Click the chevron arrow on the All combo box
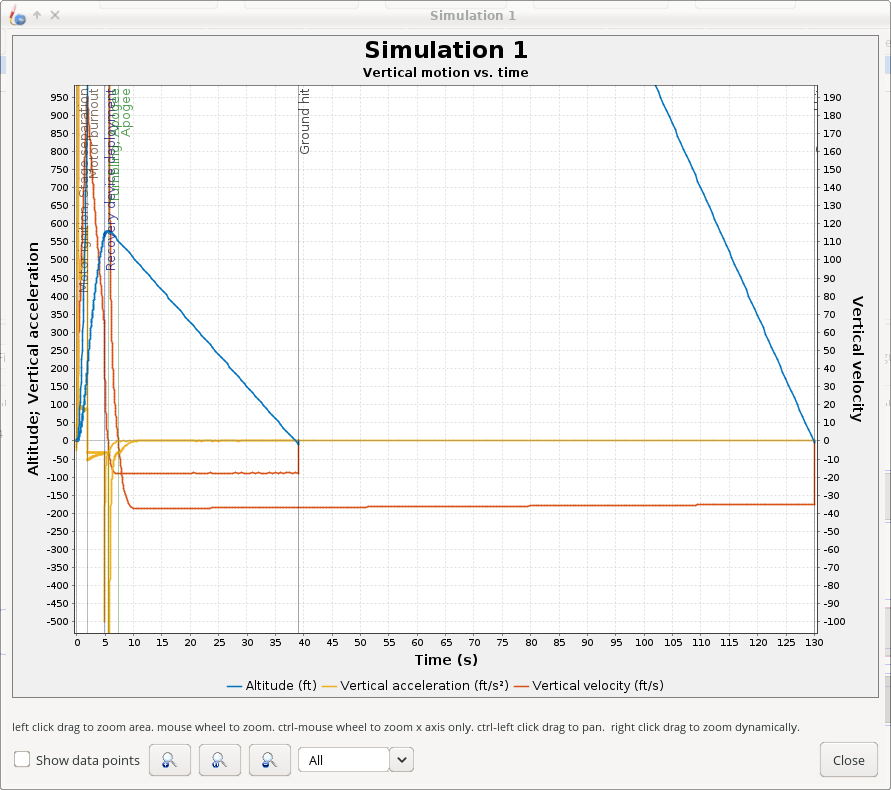Viewport: 891px width, 790px height. coord(401,760)
